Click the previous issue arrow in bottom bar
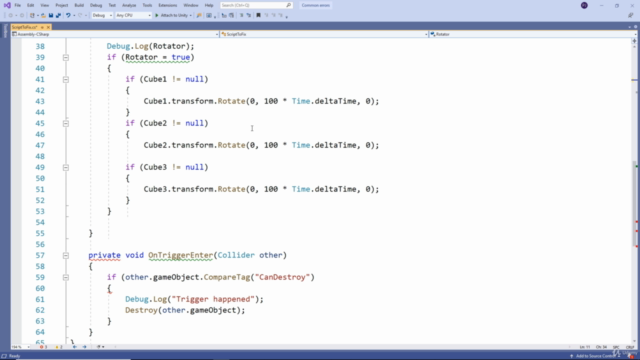 [x=74, y=347]
